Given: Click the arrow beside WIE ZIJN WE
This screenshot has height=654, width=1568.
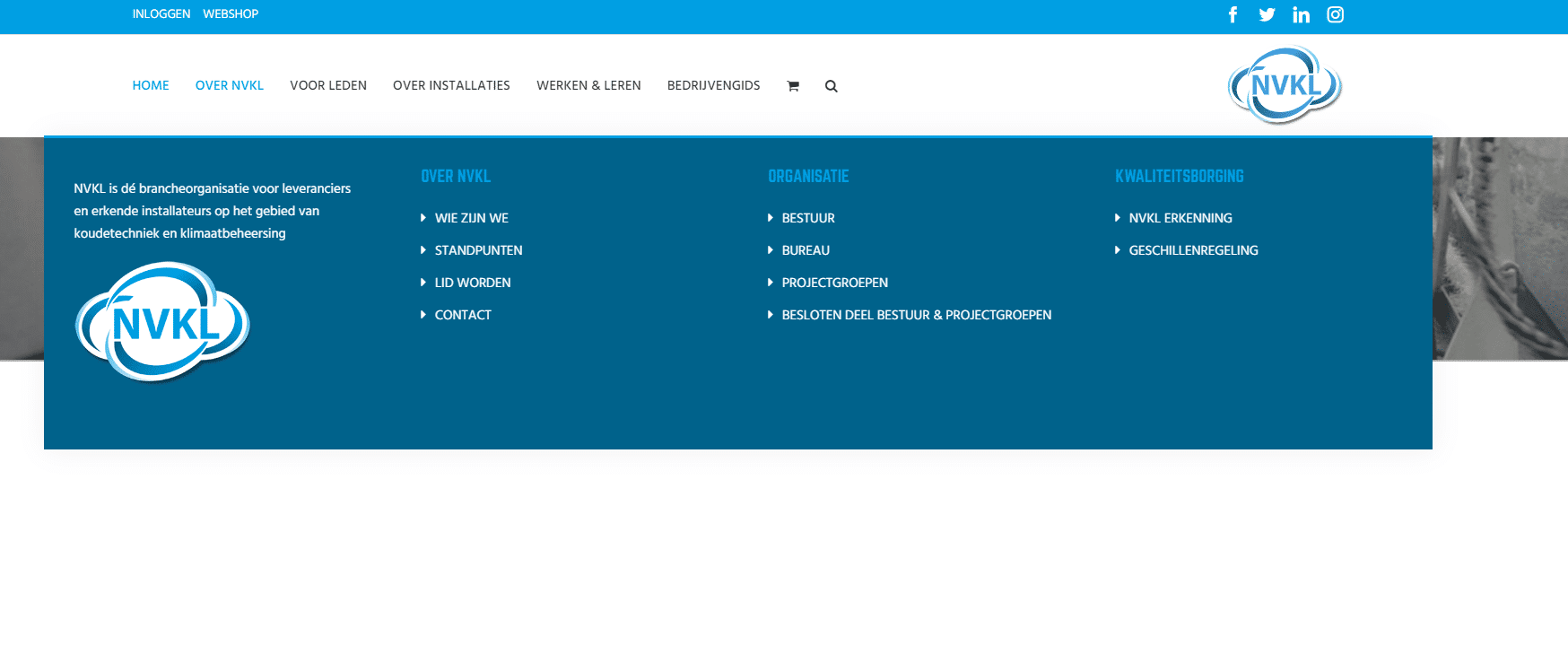Looking at the screenshot, I should 423,218.
